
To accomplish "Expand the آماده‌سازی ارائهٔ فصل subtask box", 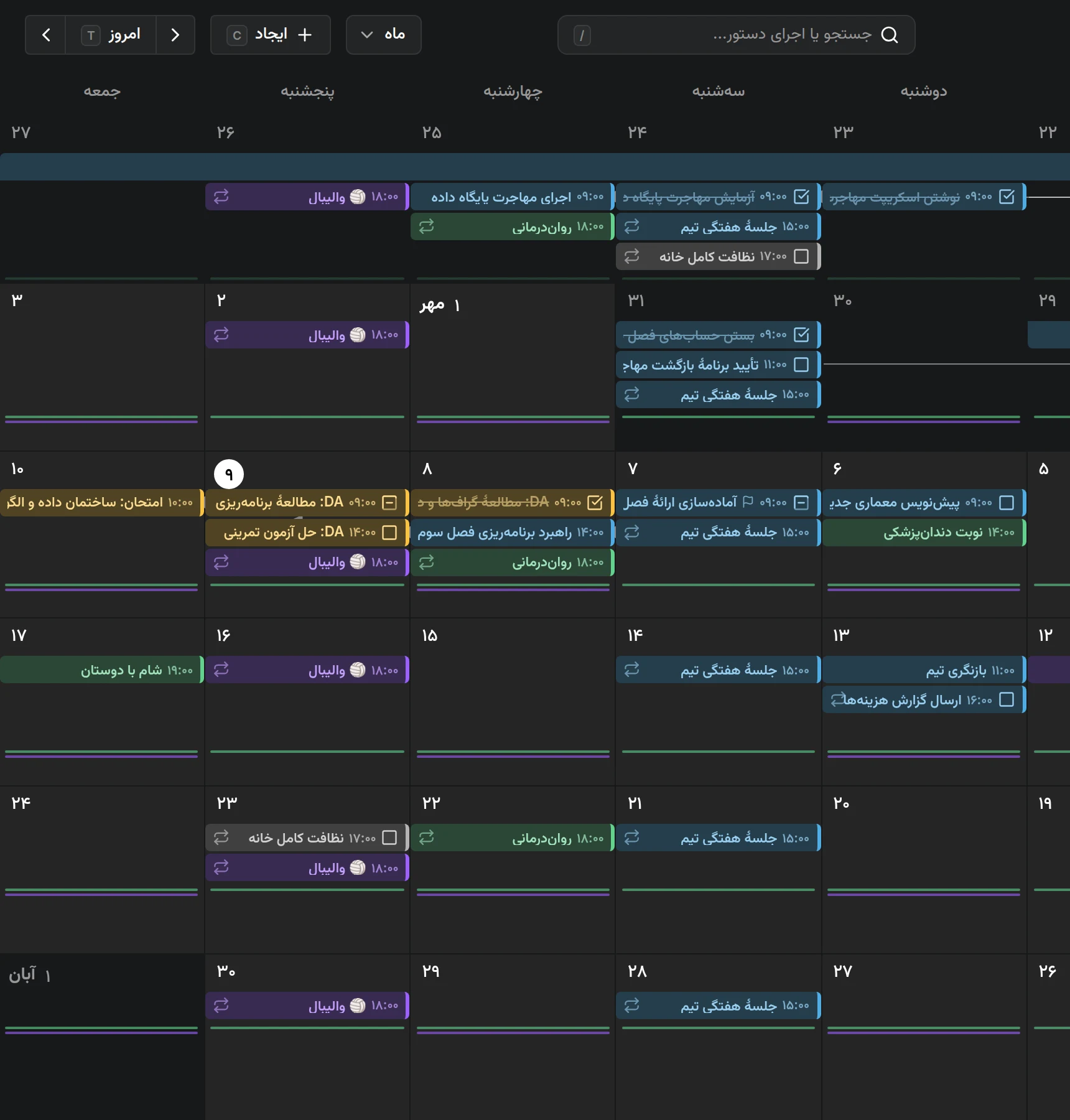I will pyautogui.click(x=801, y=503).
